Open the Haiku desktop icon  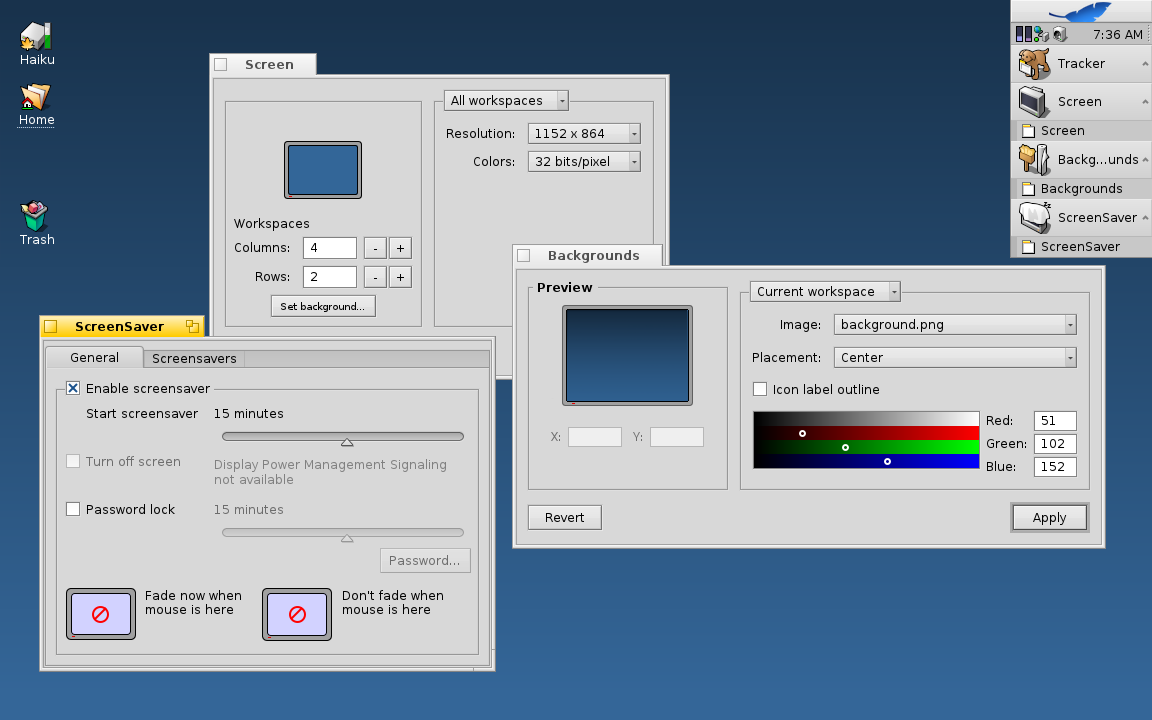tap(36, 37)
